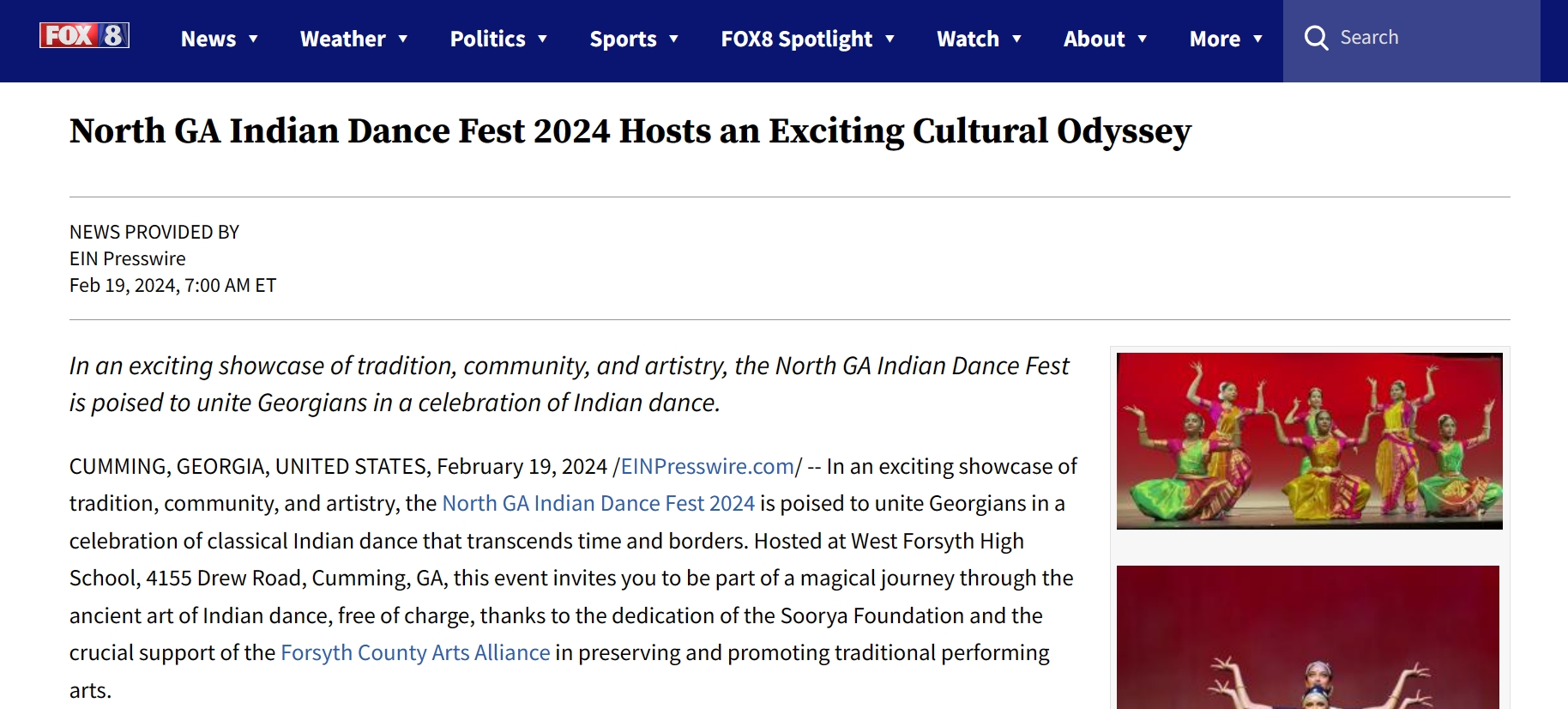Click the italic article summary text
The height and width of the screenshot is (709, 1568).
(x=569, y=384)
